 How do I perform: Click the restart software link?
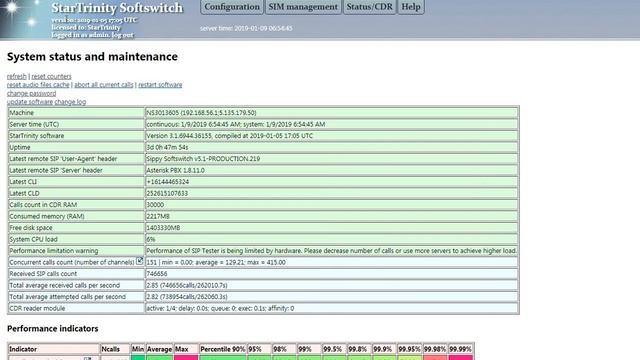pos(160,85)
